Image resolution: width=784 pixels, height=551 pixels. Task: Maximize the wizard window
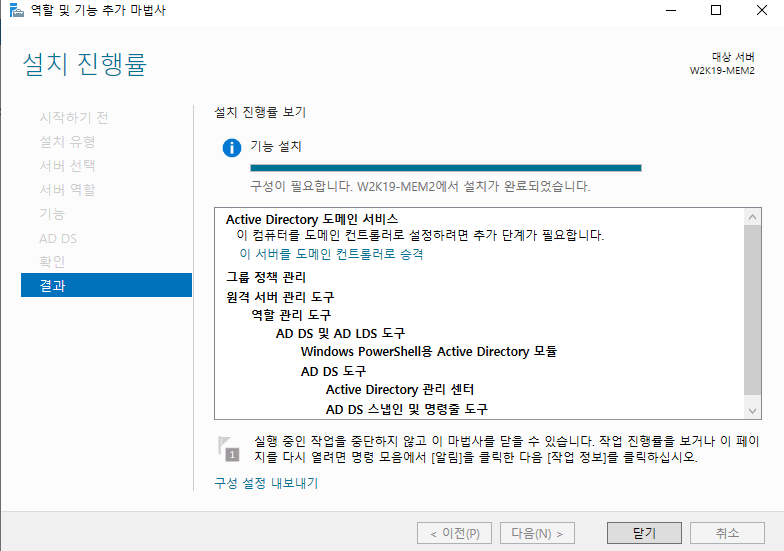coord(716,10)
